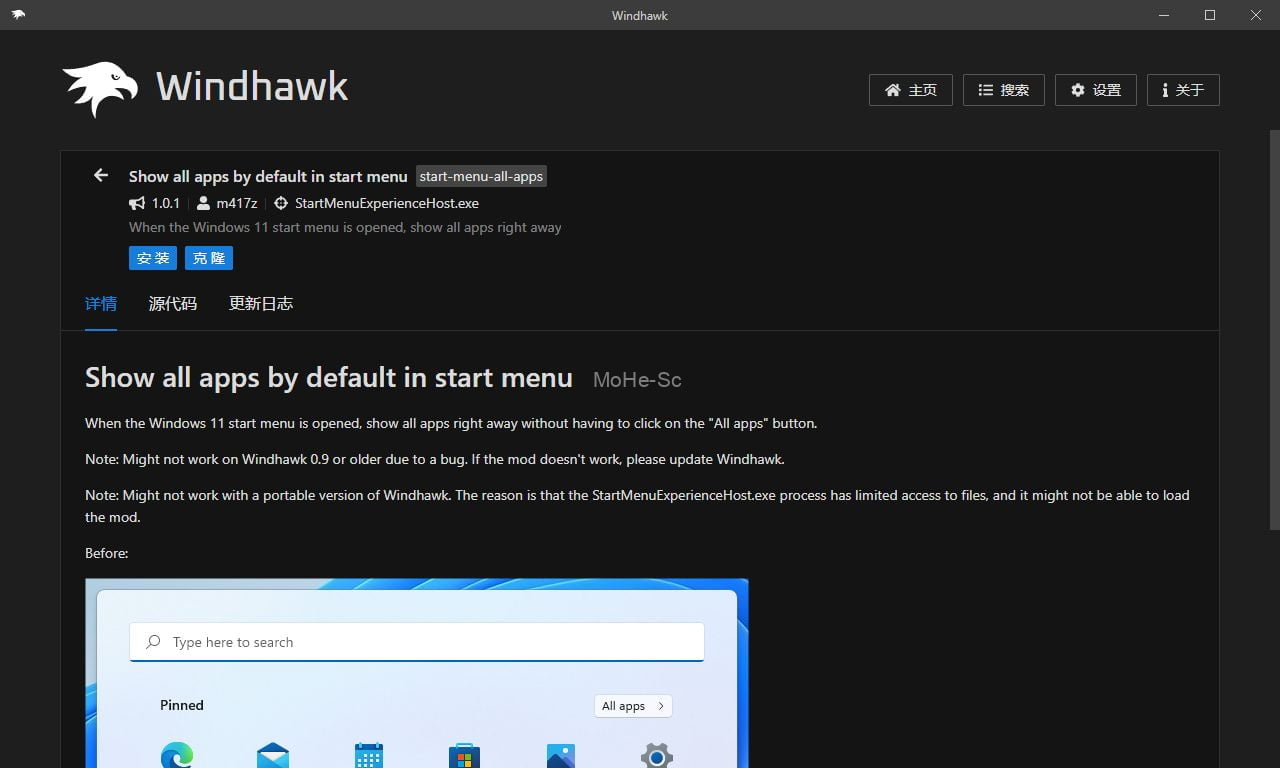1280x768 pixels.
Task: Click the All apps chevron in screenshot
Action: tap(661, 706)
